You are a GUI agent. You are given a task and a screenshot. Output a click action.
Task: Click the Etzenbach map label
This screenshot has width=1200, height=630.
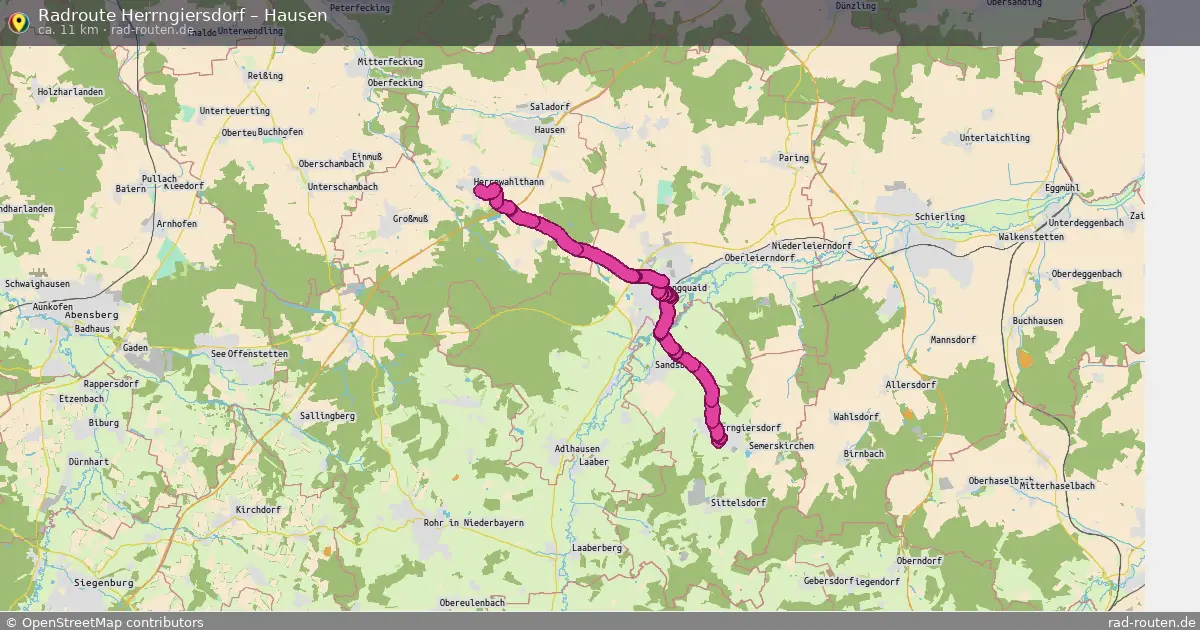82,398
